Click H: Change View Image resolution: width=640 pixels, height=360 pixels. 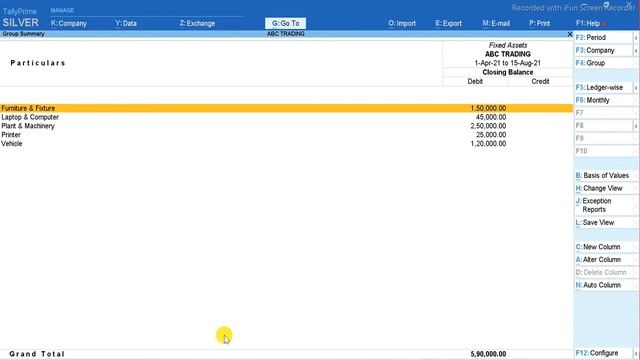tap(605, 188)
